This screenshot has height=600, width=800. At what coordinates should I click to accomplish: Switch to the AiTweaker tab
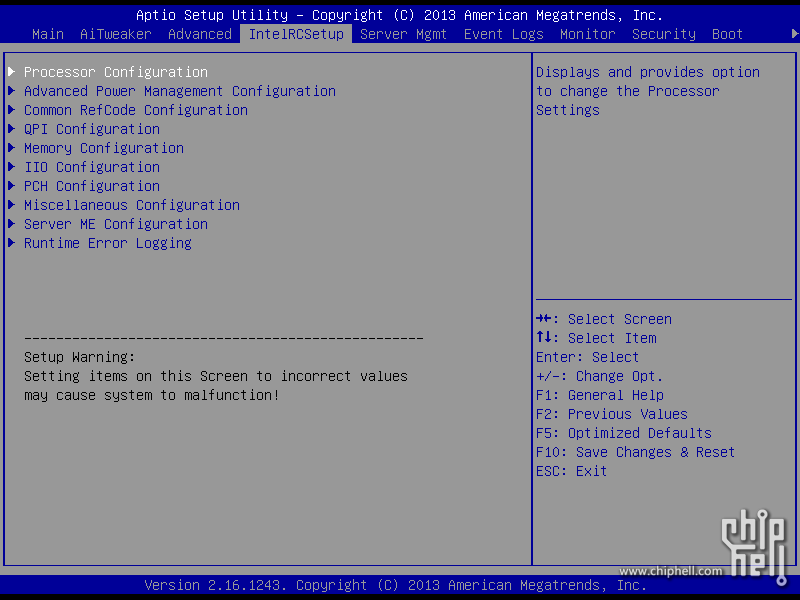point(116,34)
